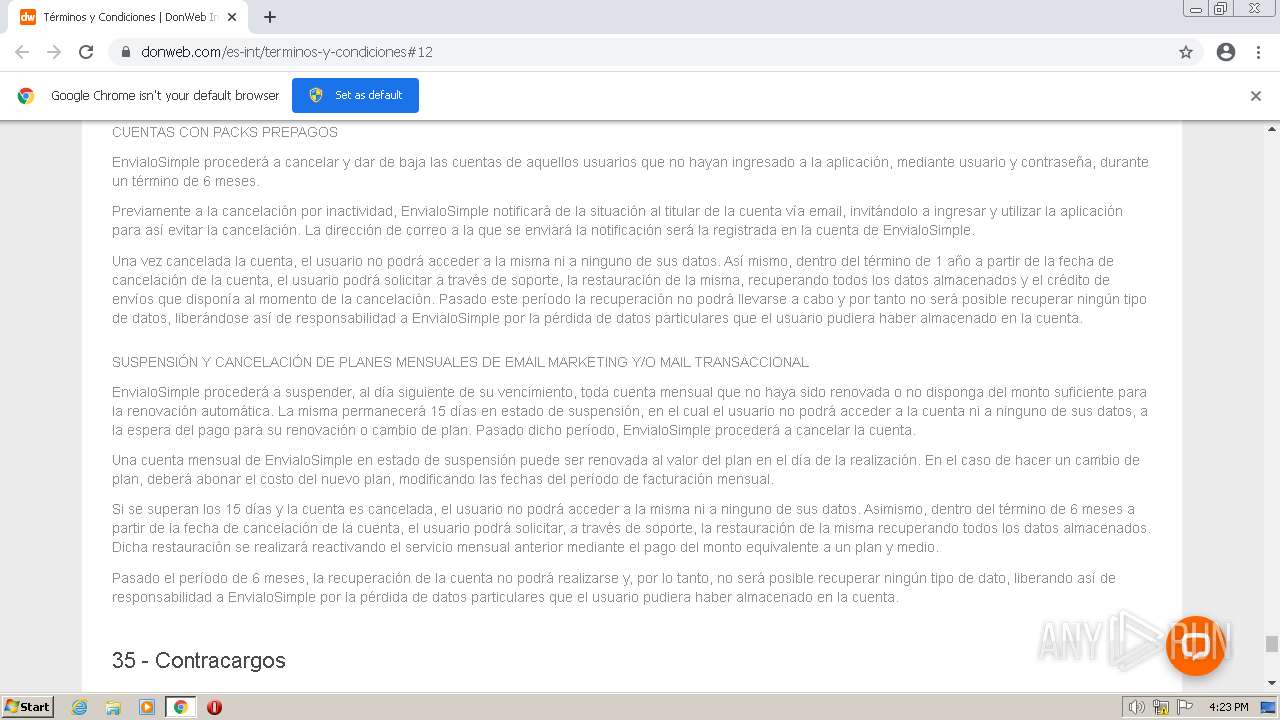Click the volume speaker tray icon
The image size is (1280, 720).
[x=1137, y=707]
